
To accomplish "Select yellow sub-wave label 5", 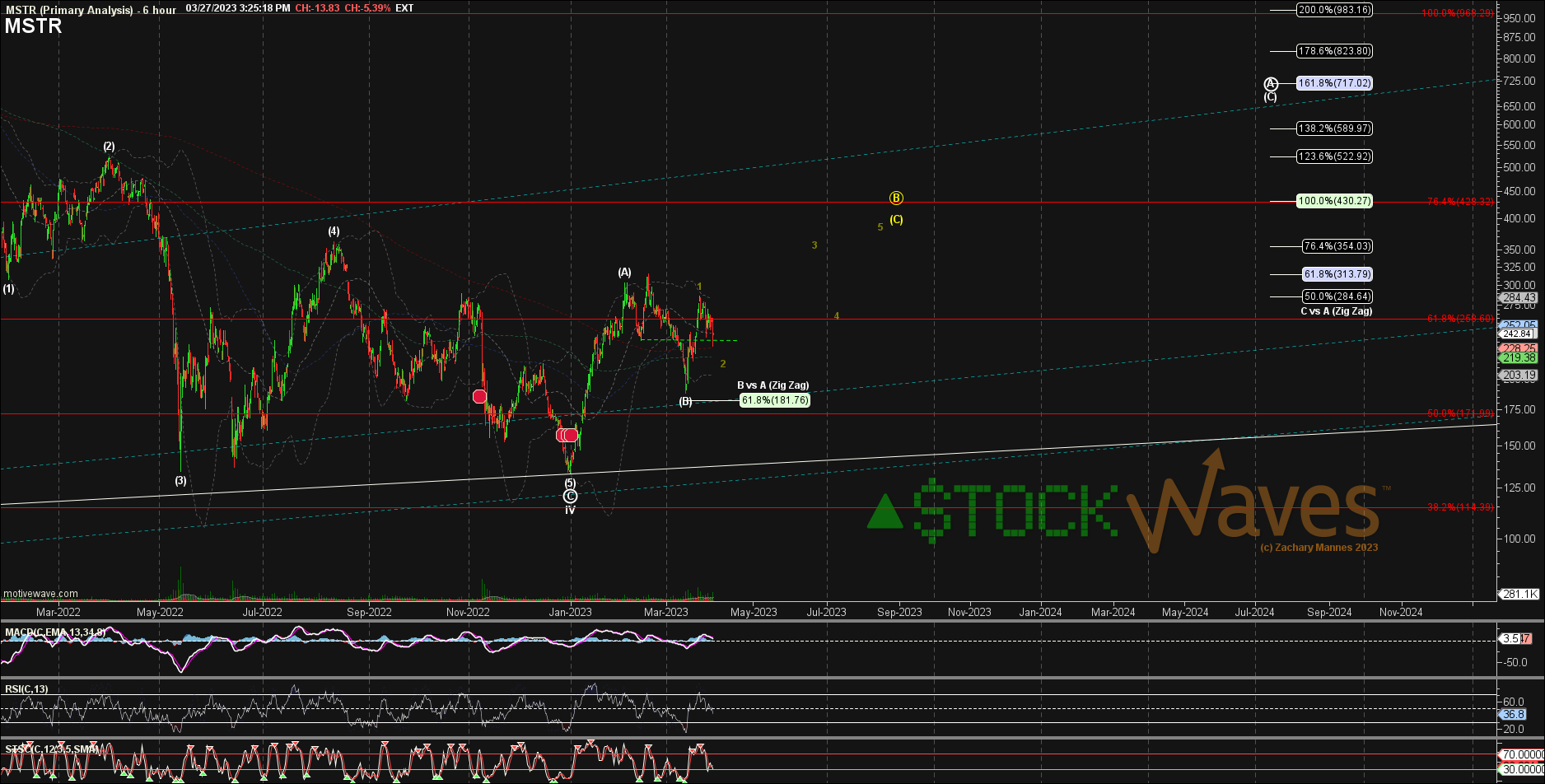I will pos(880,227).
